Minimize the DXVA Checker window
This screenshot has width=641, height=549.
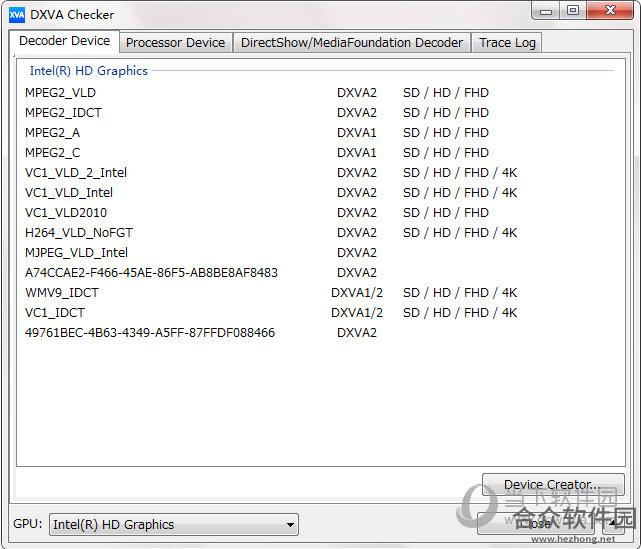(546, 11)
